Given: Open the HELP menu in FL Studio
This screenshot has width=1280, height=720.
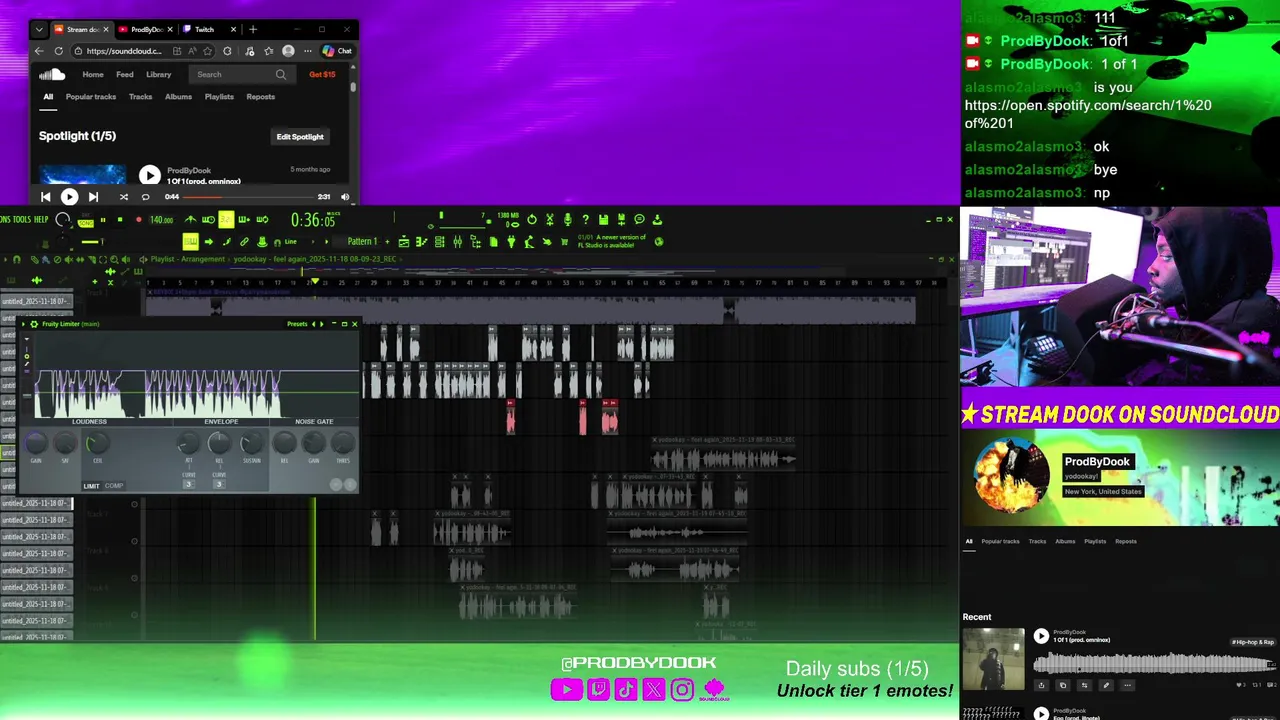Looking at the screenshot, I should click(41, 219).
